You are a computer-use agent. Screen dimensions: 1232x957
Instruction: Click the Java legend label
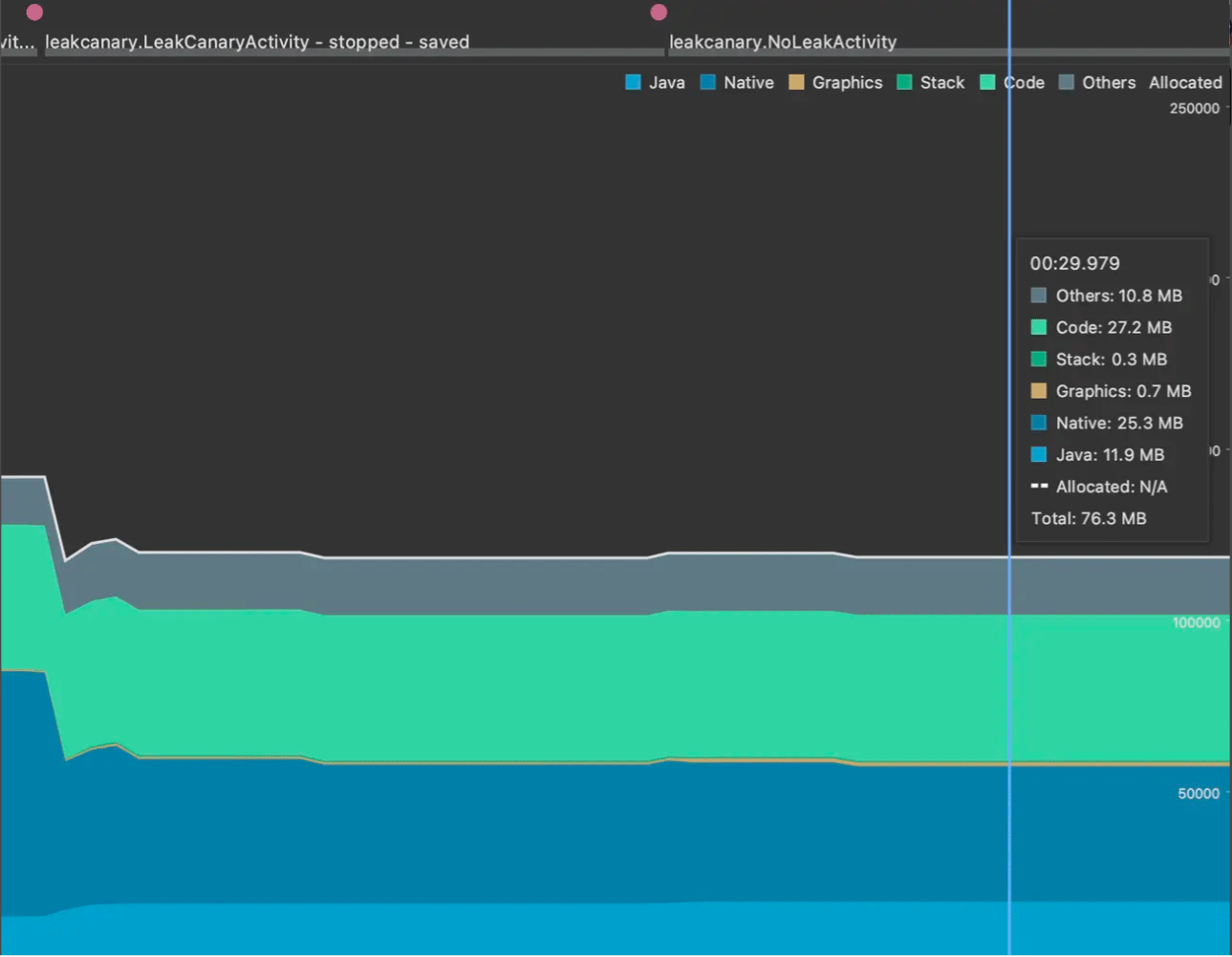click(x=667, y=83)
